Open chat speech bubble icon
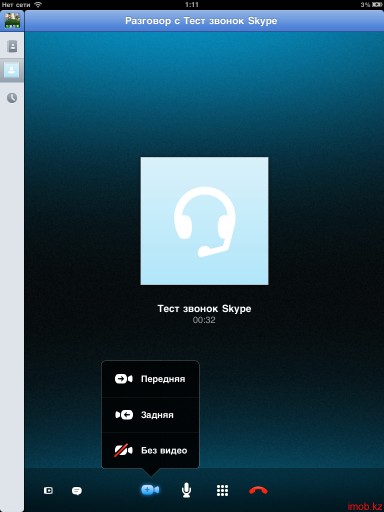Image resolution: width=384 pixels, height=512 pixels. coord(77,491)
